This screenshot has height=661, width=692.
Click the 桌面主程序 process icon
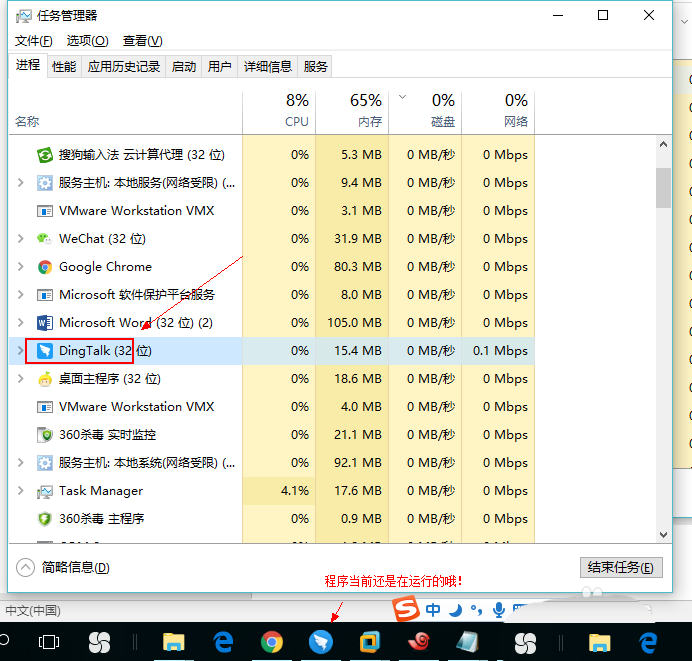click(45, 379)
